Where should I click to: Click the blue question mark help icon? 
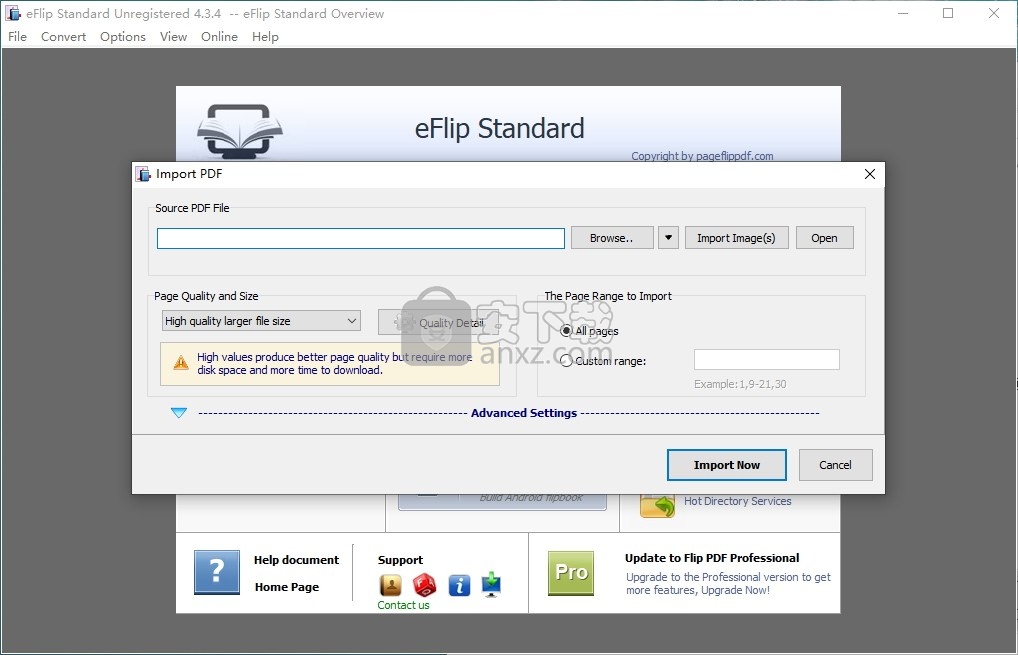(x=217, y=572)
